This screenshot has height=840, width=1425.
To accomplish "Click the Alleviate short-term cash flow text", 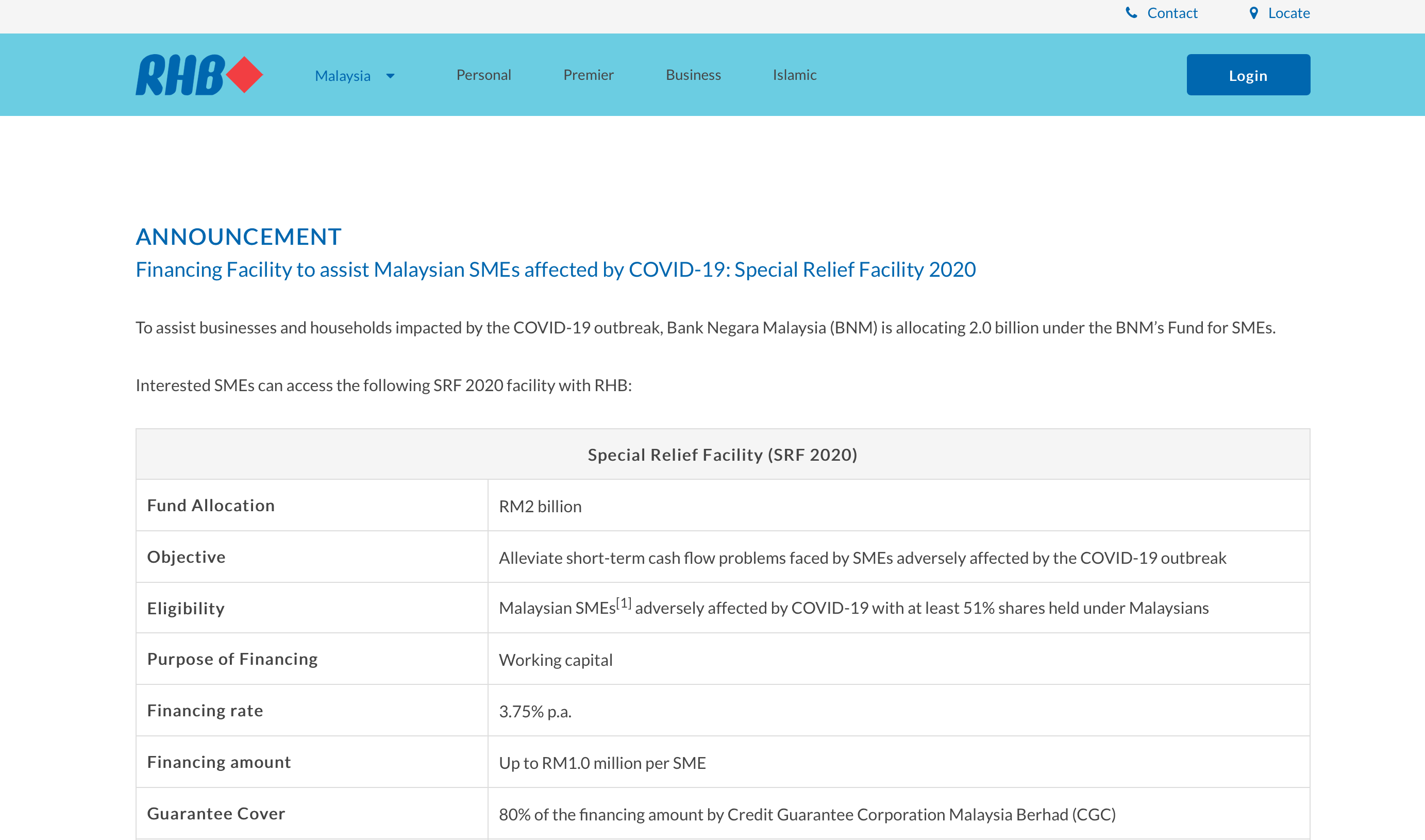I will tap(862, 558).
